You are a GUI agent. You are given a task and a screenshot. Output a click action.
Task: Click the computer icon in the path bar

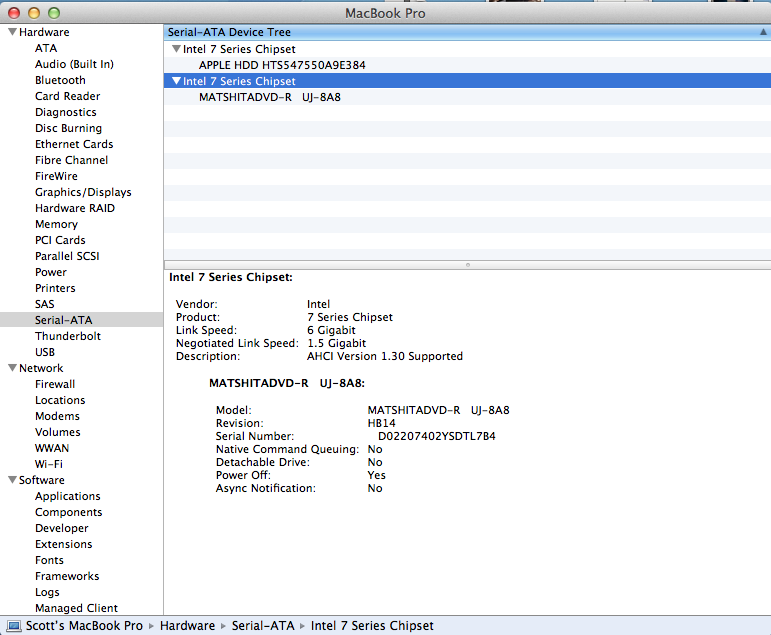coord(14,626)
